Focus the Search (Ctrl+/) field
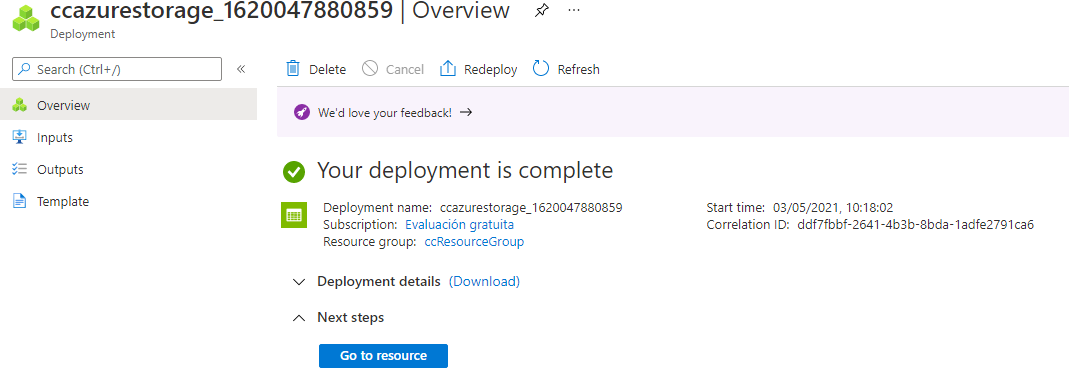This screenshot has height=376, width=1069. pyautogui.click(x=117, y=69)
